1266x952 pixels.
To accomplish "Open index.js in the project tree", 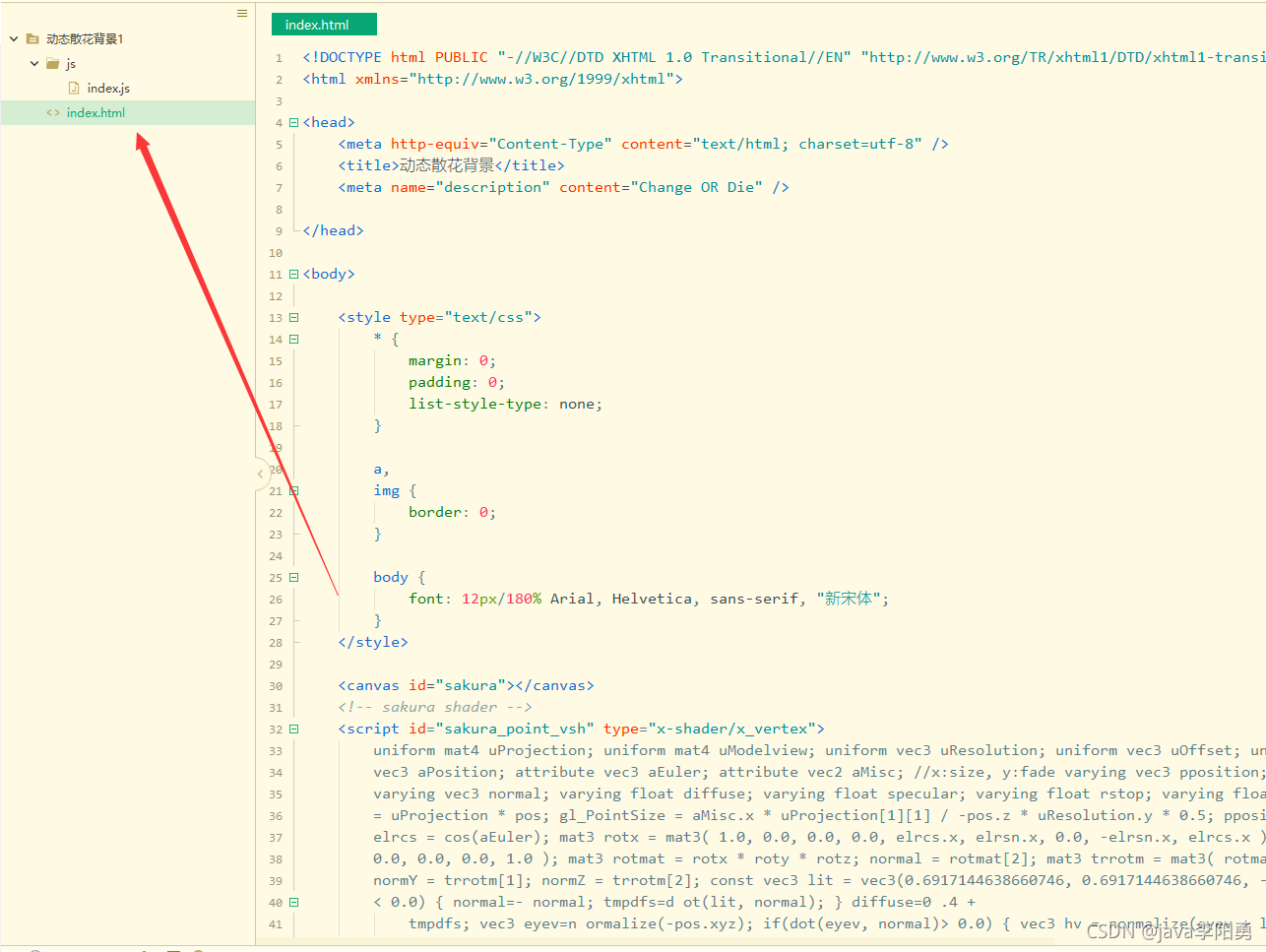I will coord(108,89).
